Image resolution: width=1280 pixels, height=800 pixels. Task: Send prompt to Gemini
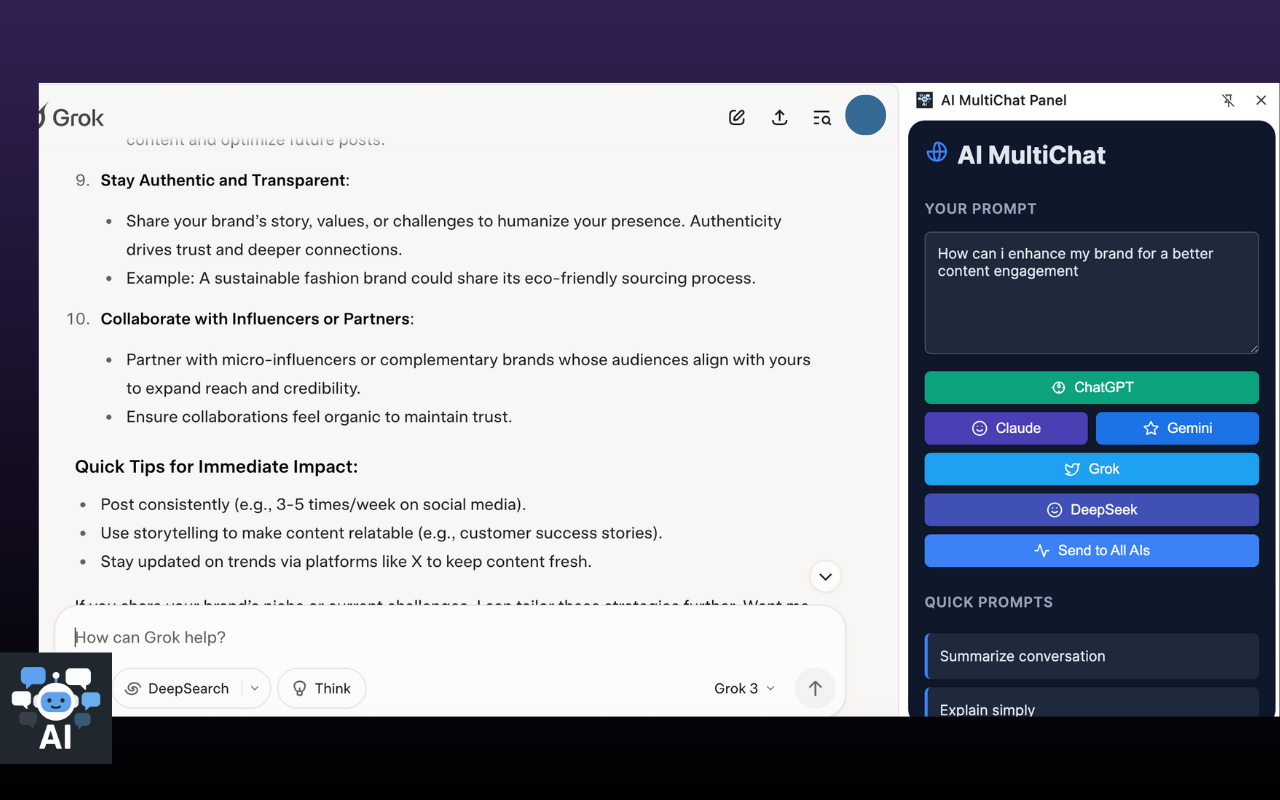1177,428
